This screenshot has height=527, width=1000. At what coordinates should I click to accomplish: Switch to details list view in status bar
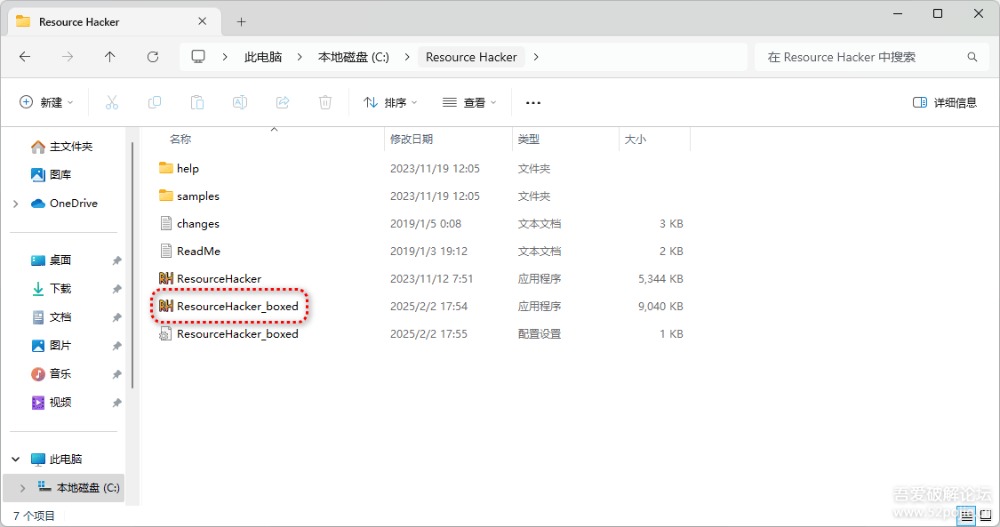click(966, 515)
